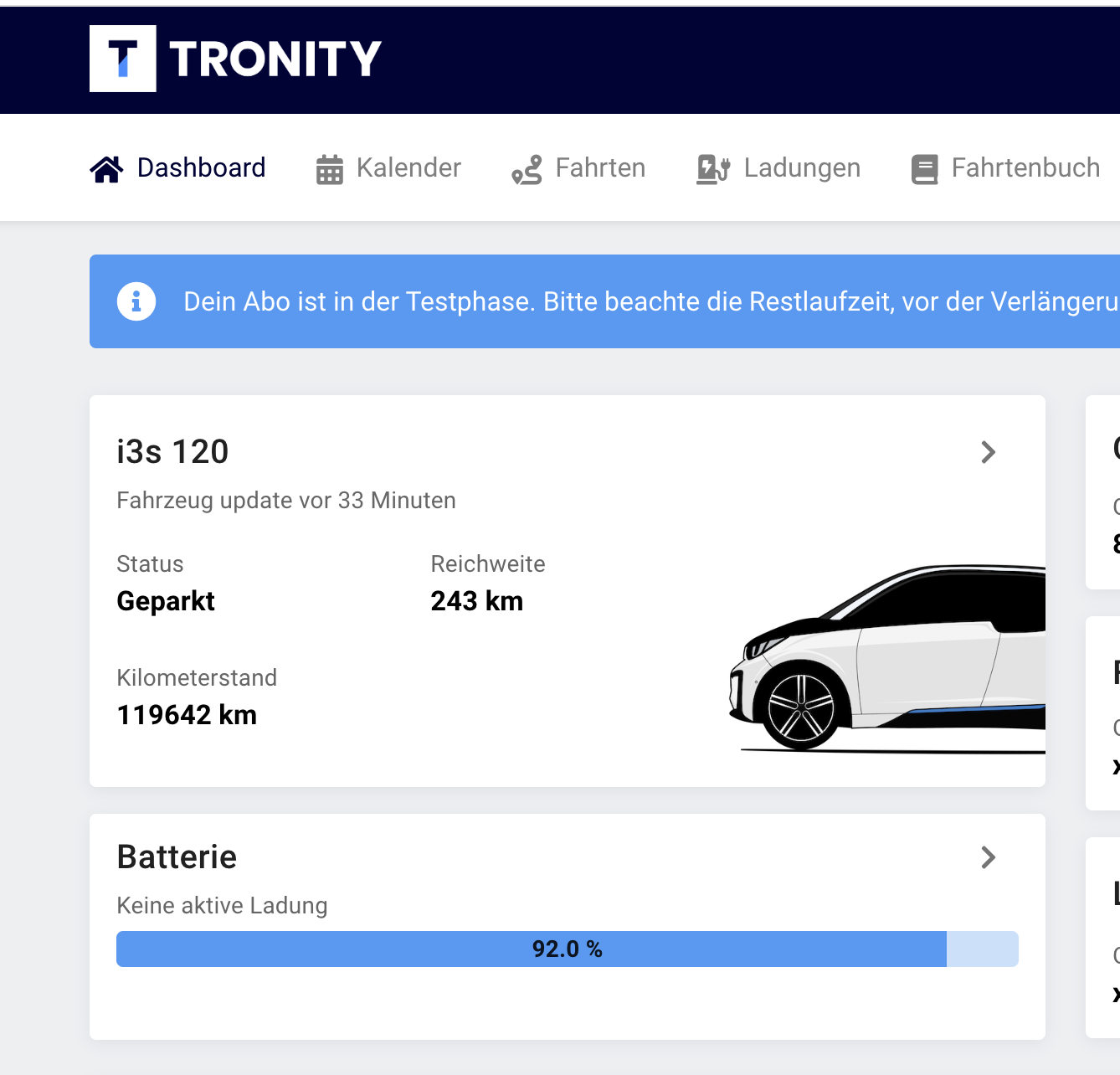Expand the i3s 120 vehicle card chevron

coord(988,452)
